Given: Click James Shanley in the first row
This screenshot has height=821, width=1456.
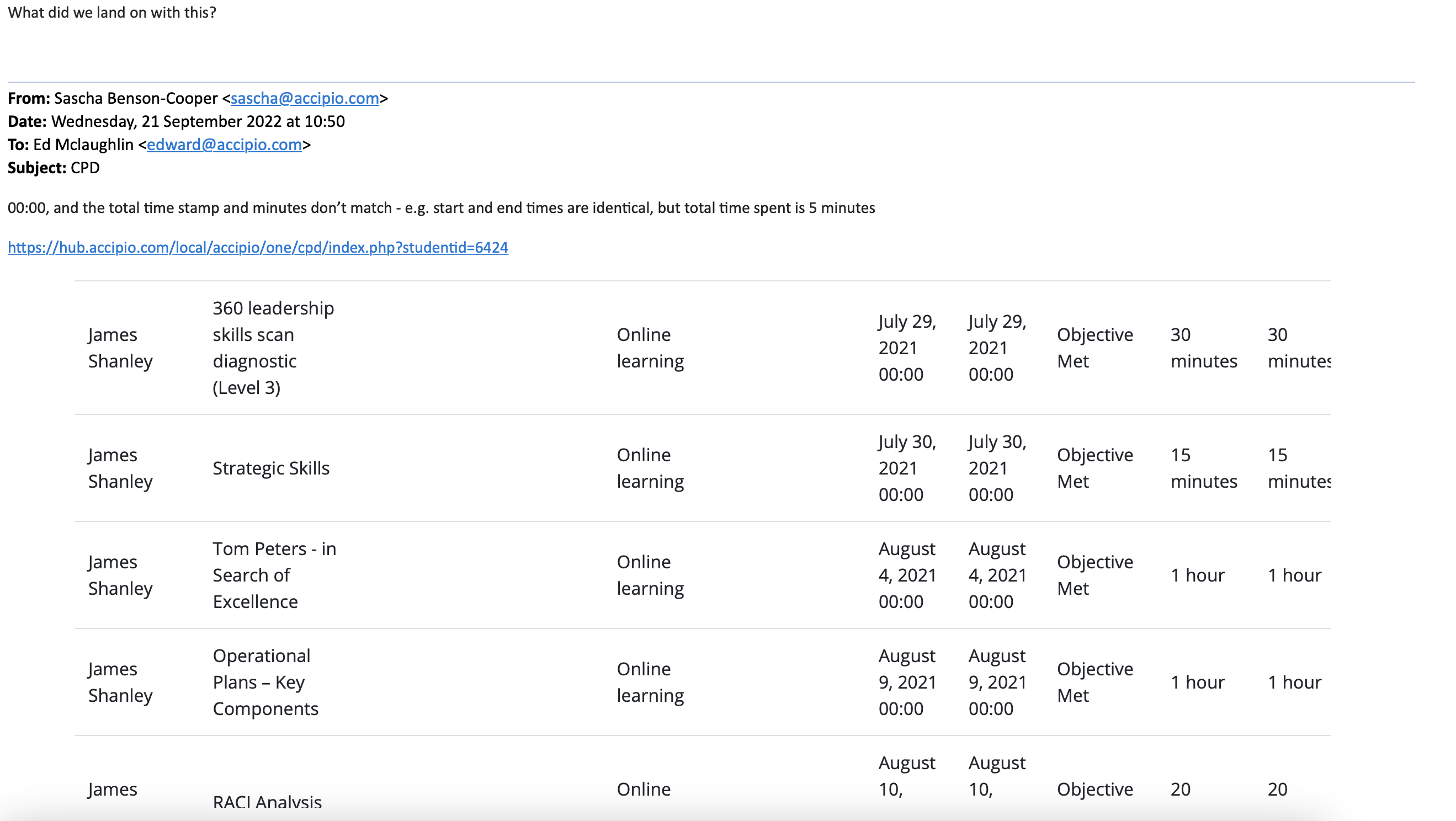Looking at the screenshot, I should [120, 348].
